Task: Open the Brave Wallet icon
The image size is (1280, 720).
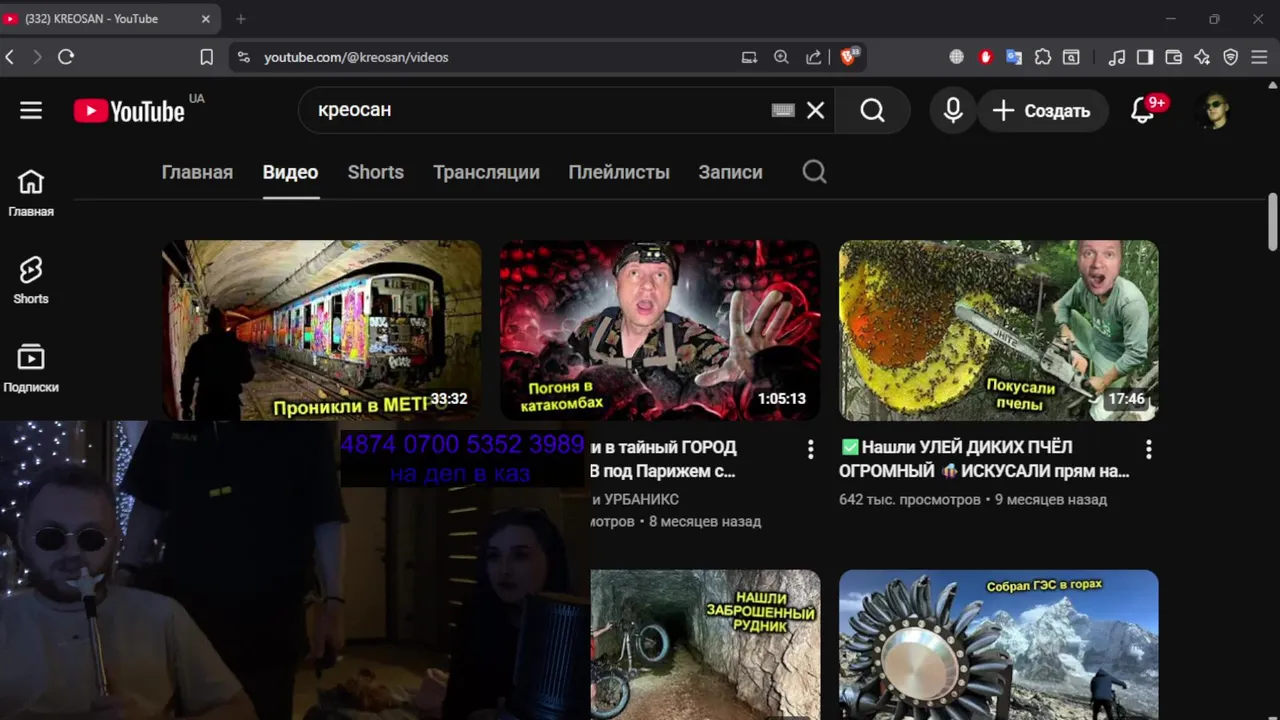Action: tap(1174, 57)
